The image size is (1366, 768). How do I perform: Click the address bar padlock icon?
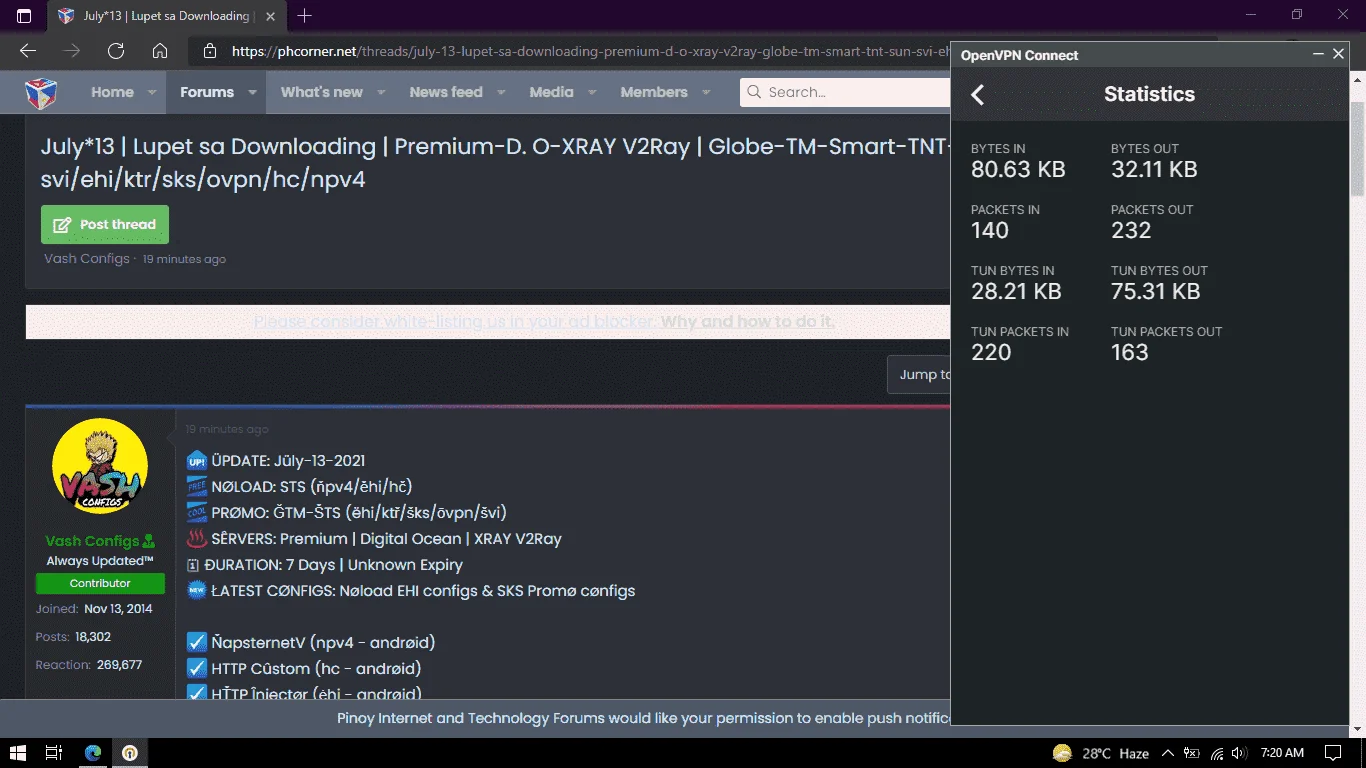(209, 51)
